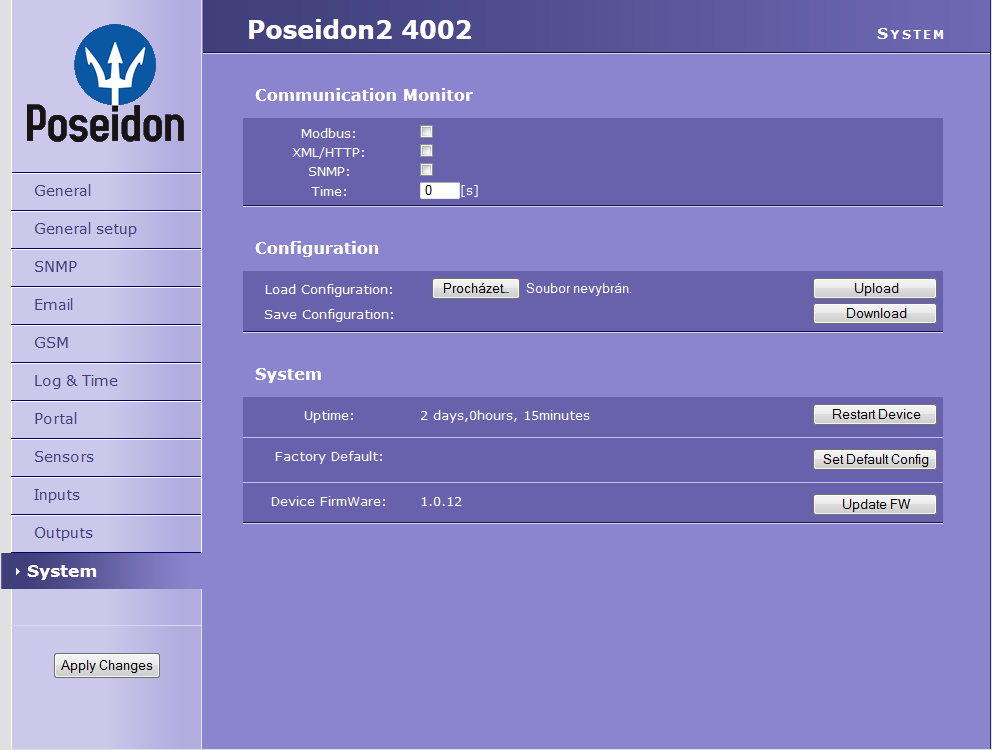Viewport: 992px width, 750px height.
Task: Enable the Modbus checkbox
Action: pyautogui.click(x=426, y=132)
